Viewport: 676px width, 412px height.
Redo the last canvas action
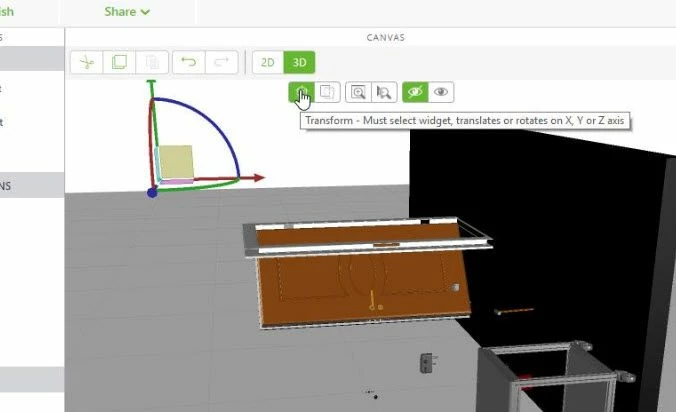point(222,62)
